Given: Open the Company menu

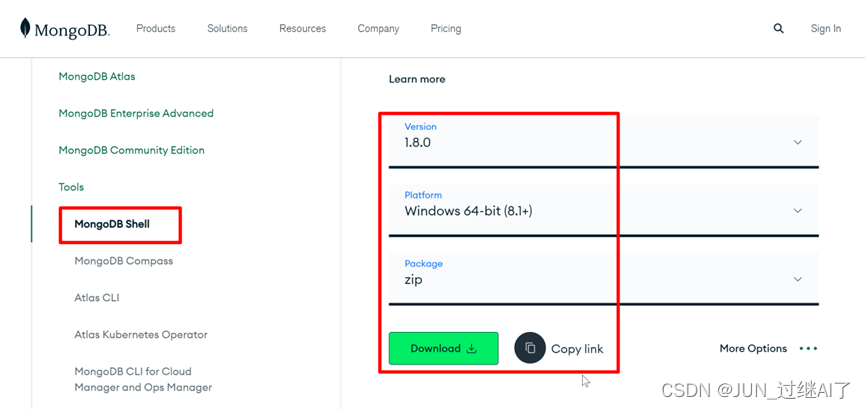Looking at the screenshot, I should coord(378,29).
